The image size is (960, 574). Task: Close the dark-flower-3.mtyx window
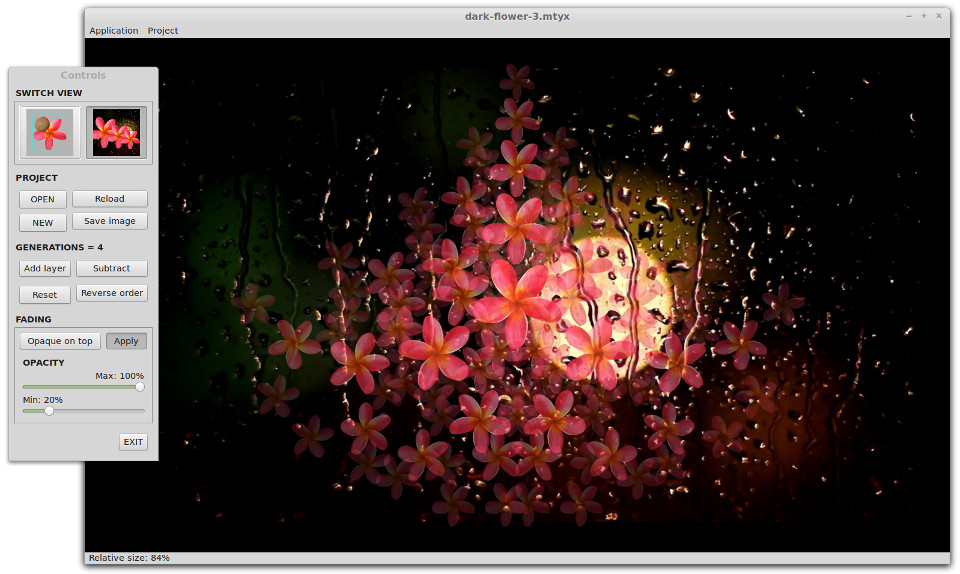click(939, 16)
